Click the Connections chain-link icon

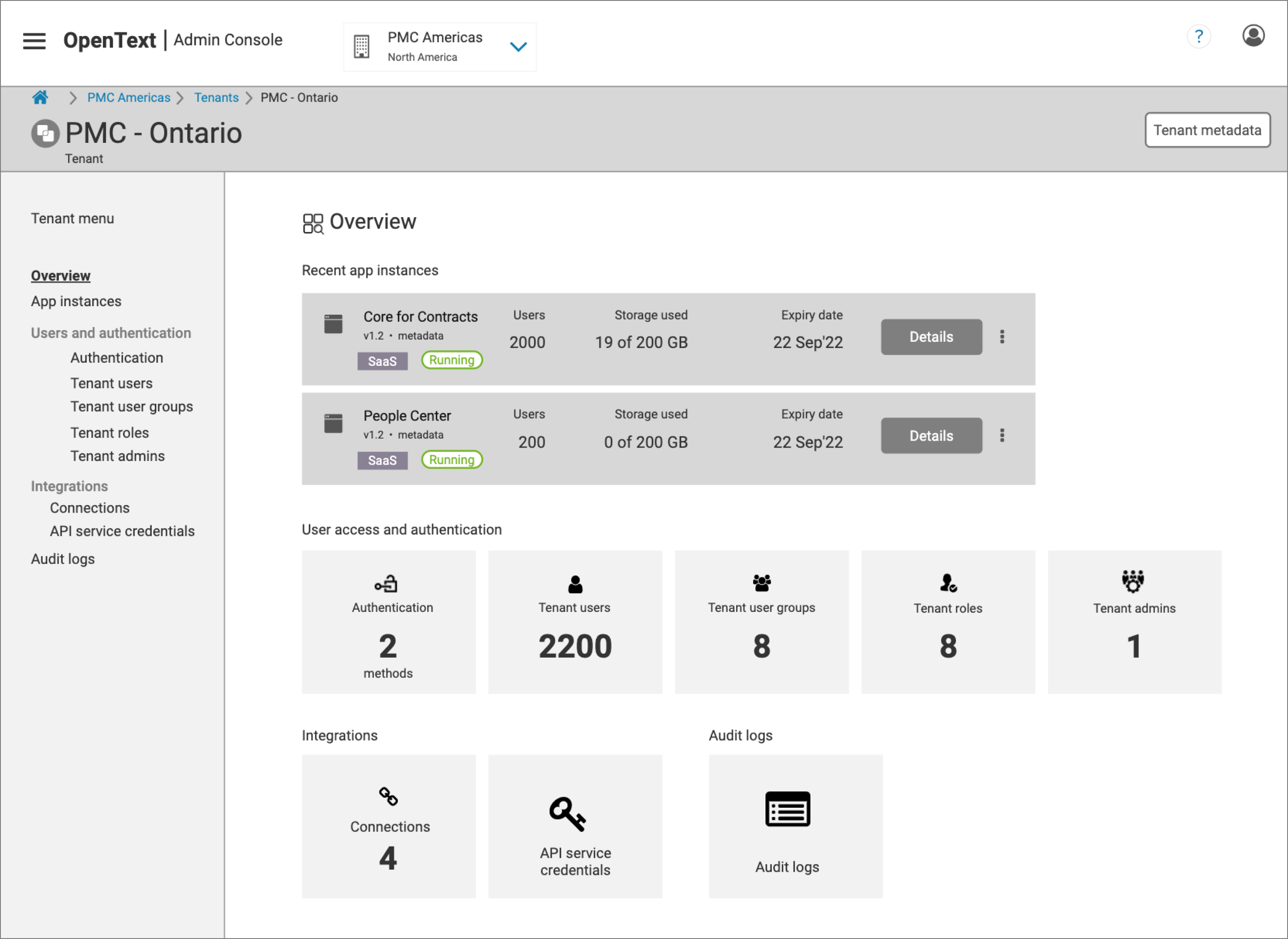[389, 796]
